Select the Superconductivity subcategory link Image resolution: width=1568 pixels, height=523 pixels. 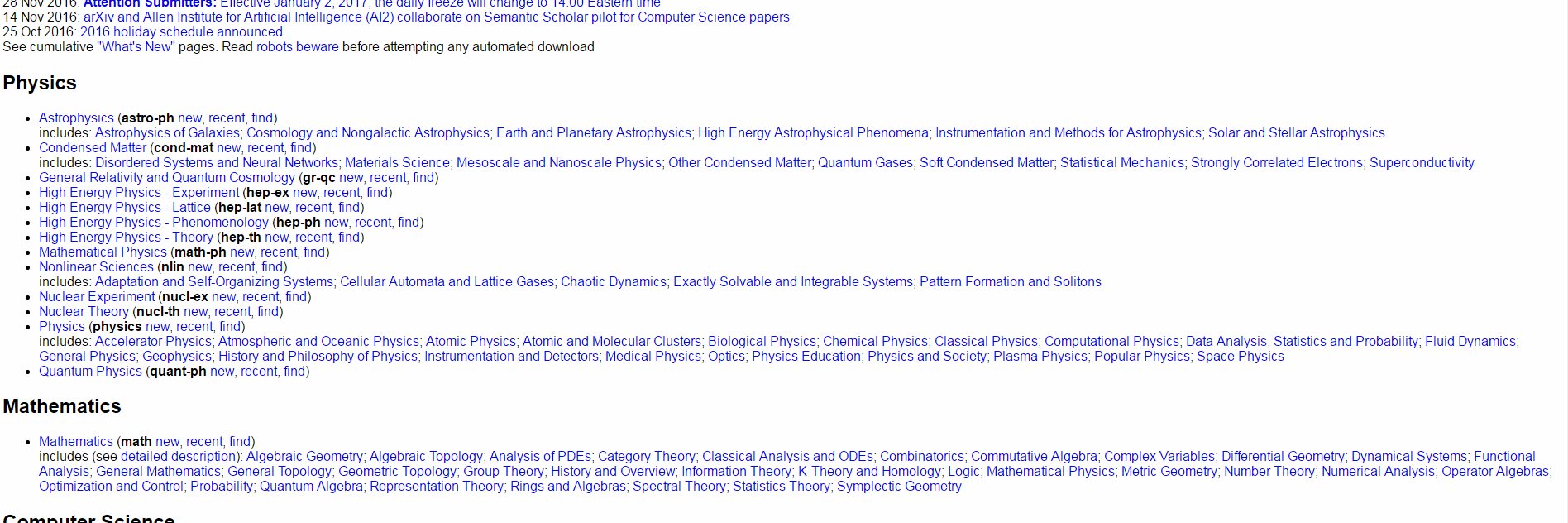1422,163
